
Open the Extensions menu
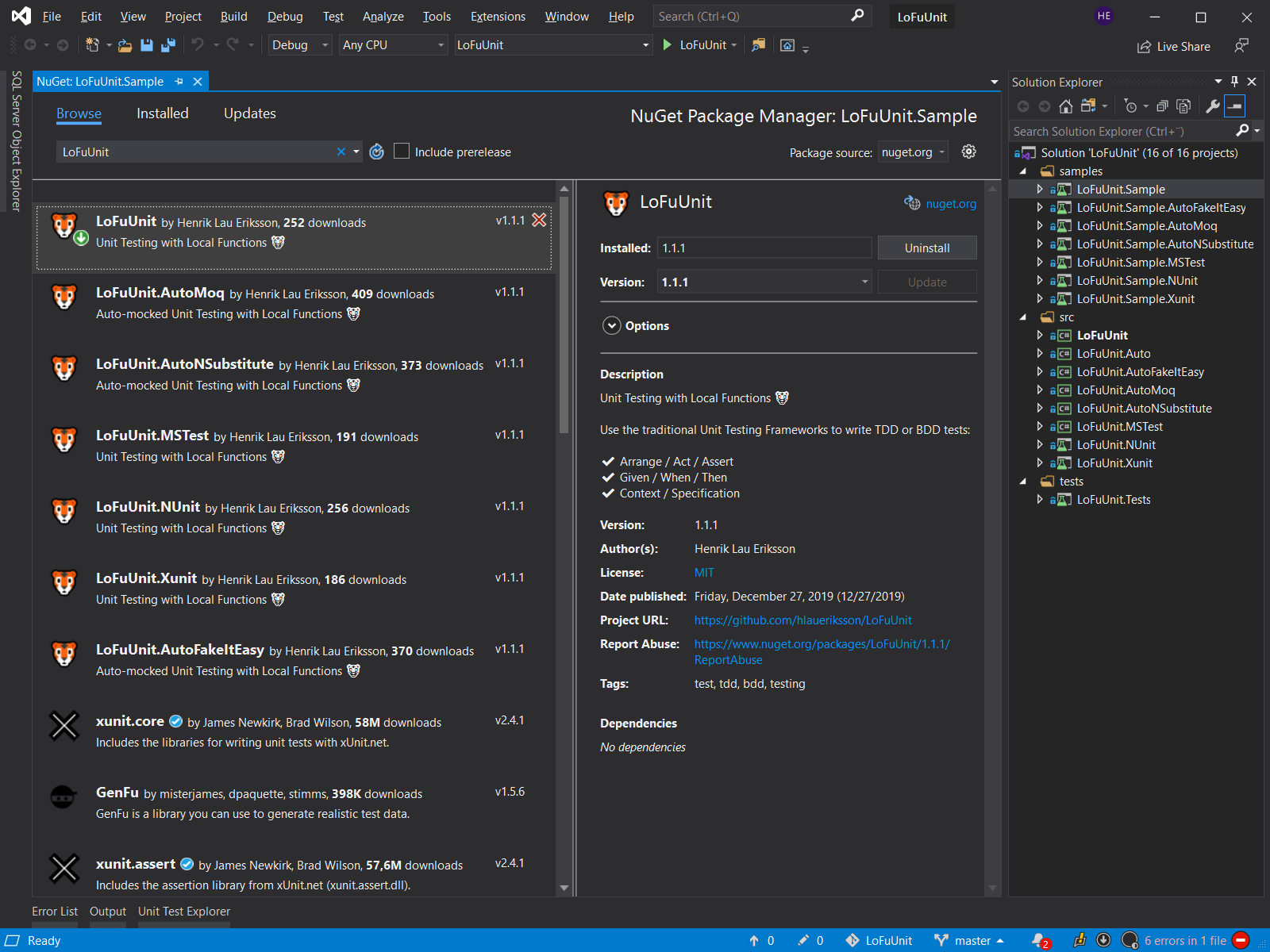[498, 17]
